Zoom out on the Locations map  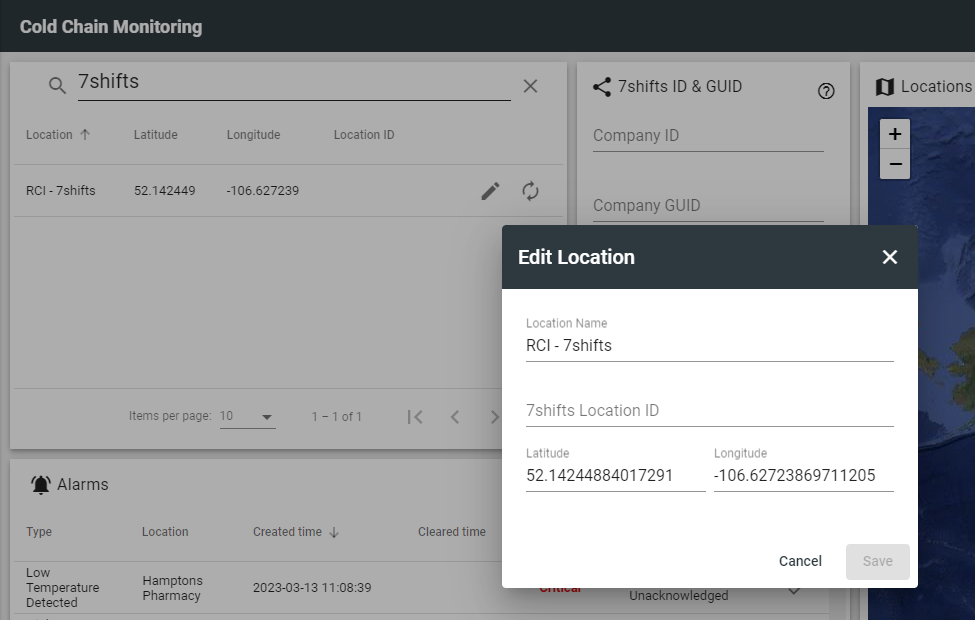(x=895, y=164)
